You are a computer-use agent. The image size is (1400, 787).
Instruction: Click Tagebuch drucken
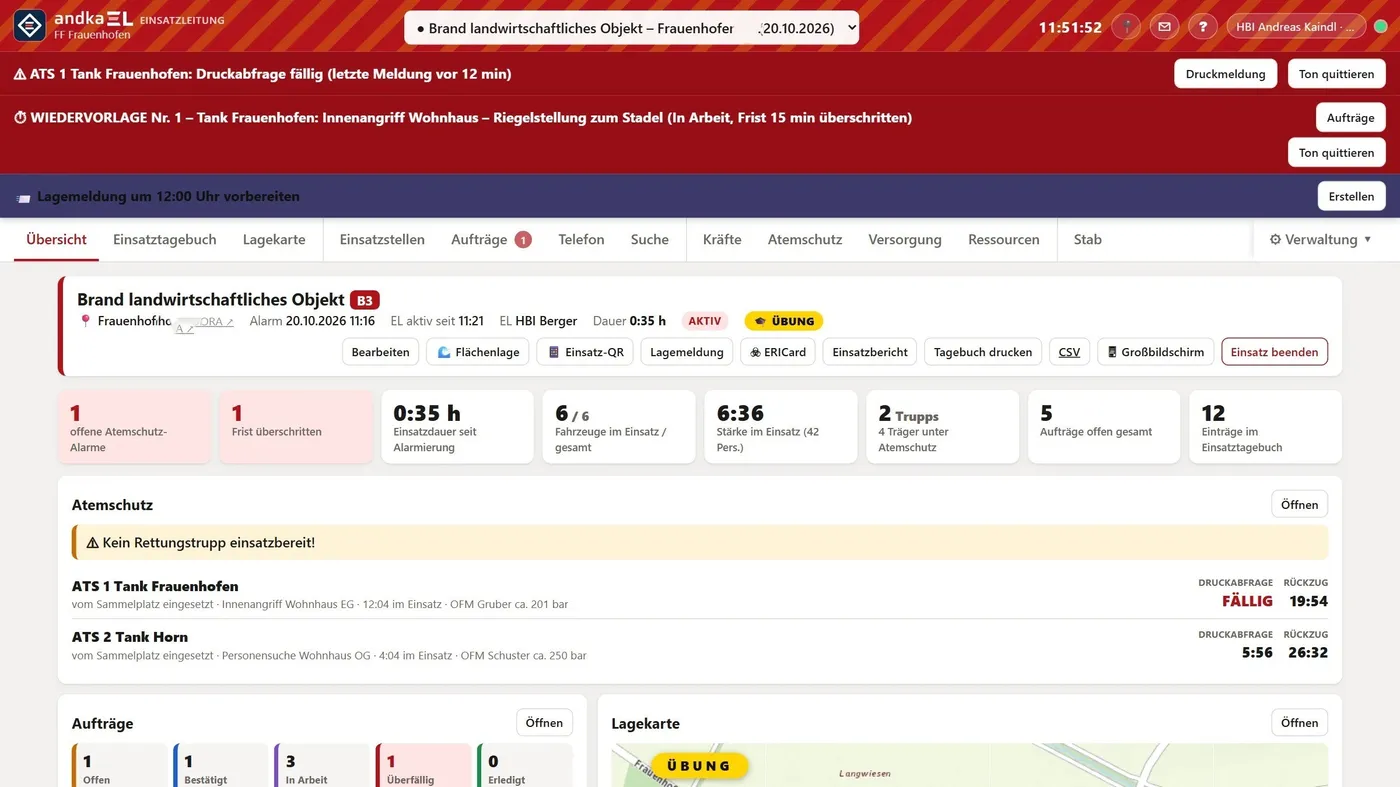click(983, 352)
